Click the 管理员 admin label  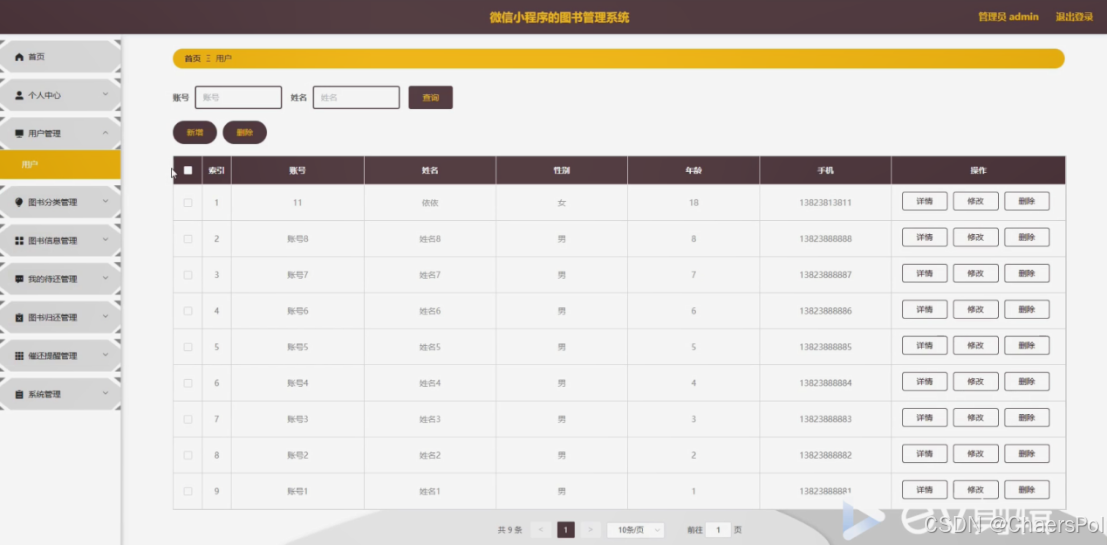[x=1008, y=17]
